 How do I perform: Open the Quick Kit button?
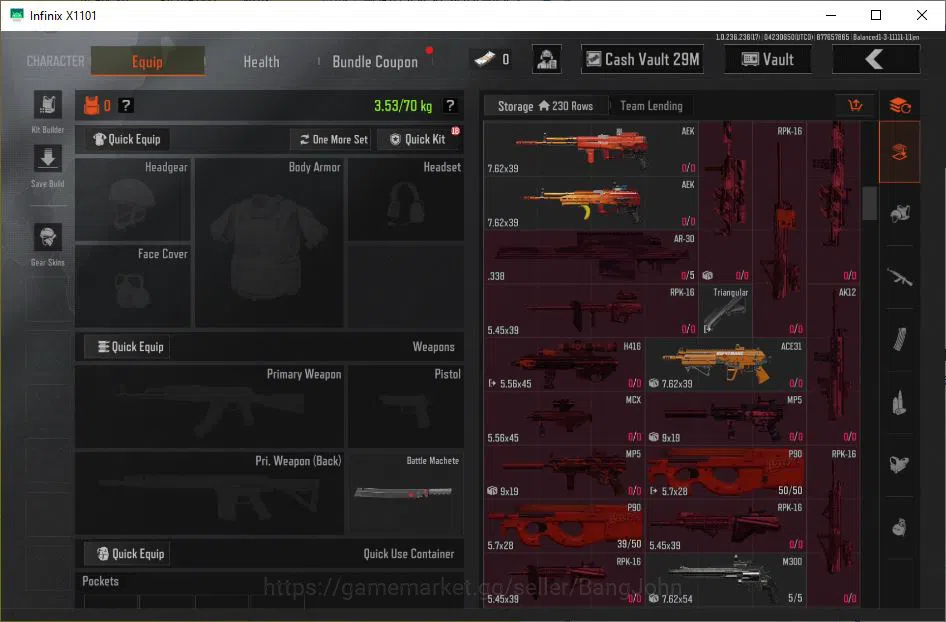click(x=418, y=139)
